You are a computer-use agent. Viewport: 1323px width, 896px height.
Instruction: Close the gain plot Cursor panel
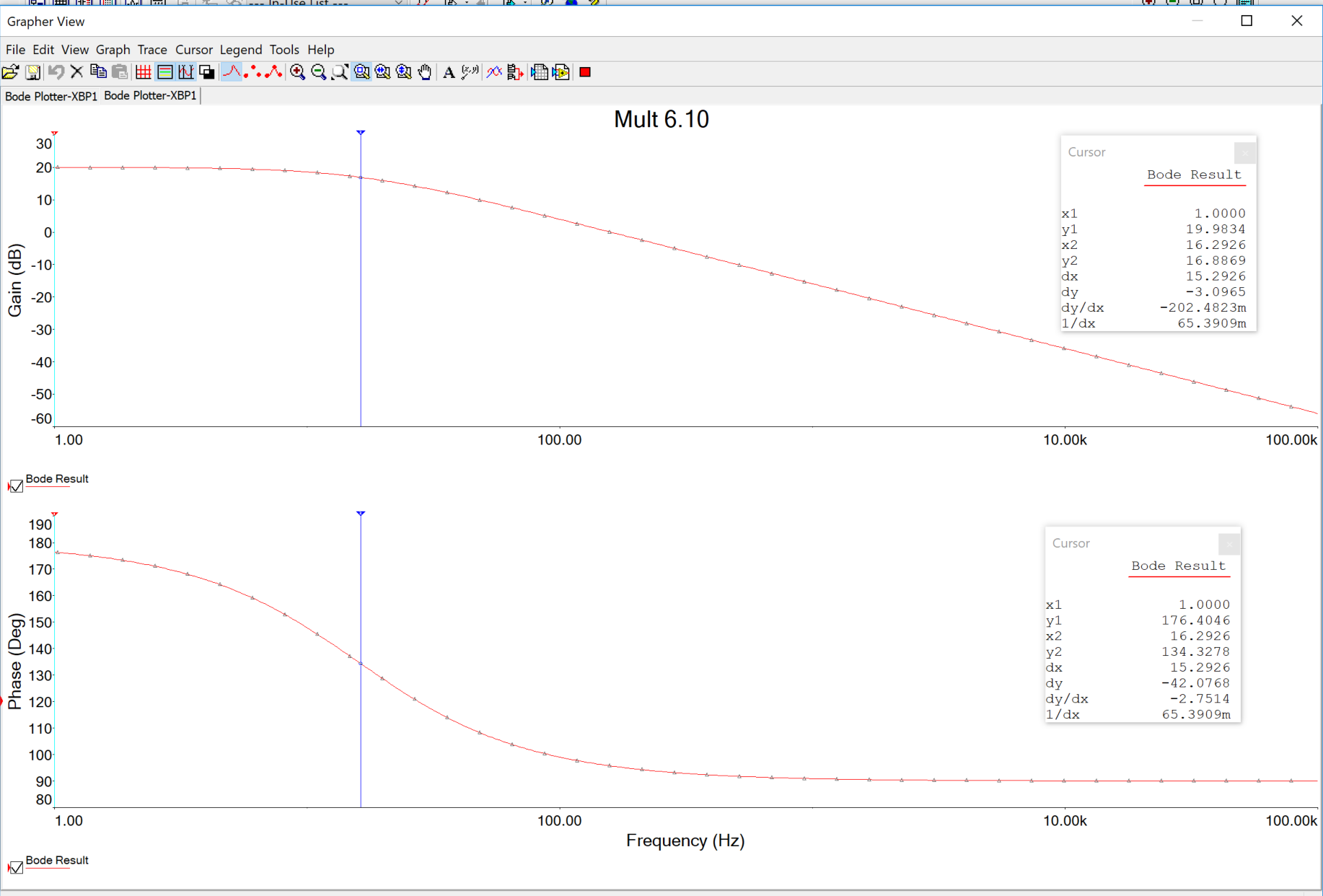(1244, 153)
